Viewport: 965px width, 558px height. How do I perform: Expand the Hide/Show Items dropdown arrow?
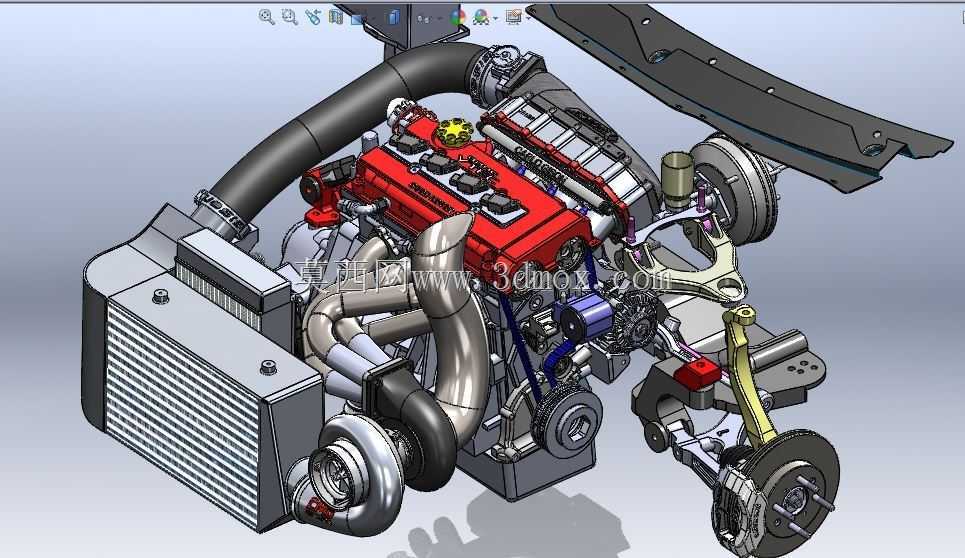coord(439,18)
